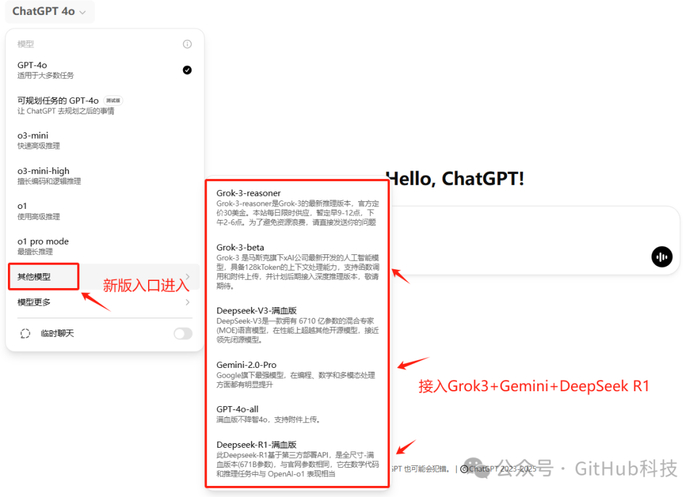Open the ChatGPT 4o model dropdown

49,12
